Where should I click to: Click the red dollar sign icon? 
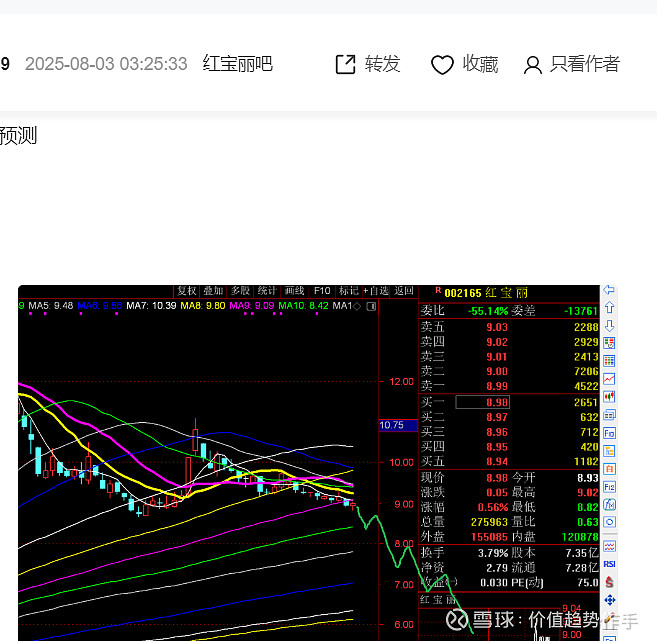click(609, 582)
